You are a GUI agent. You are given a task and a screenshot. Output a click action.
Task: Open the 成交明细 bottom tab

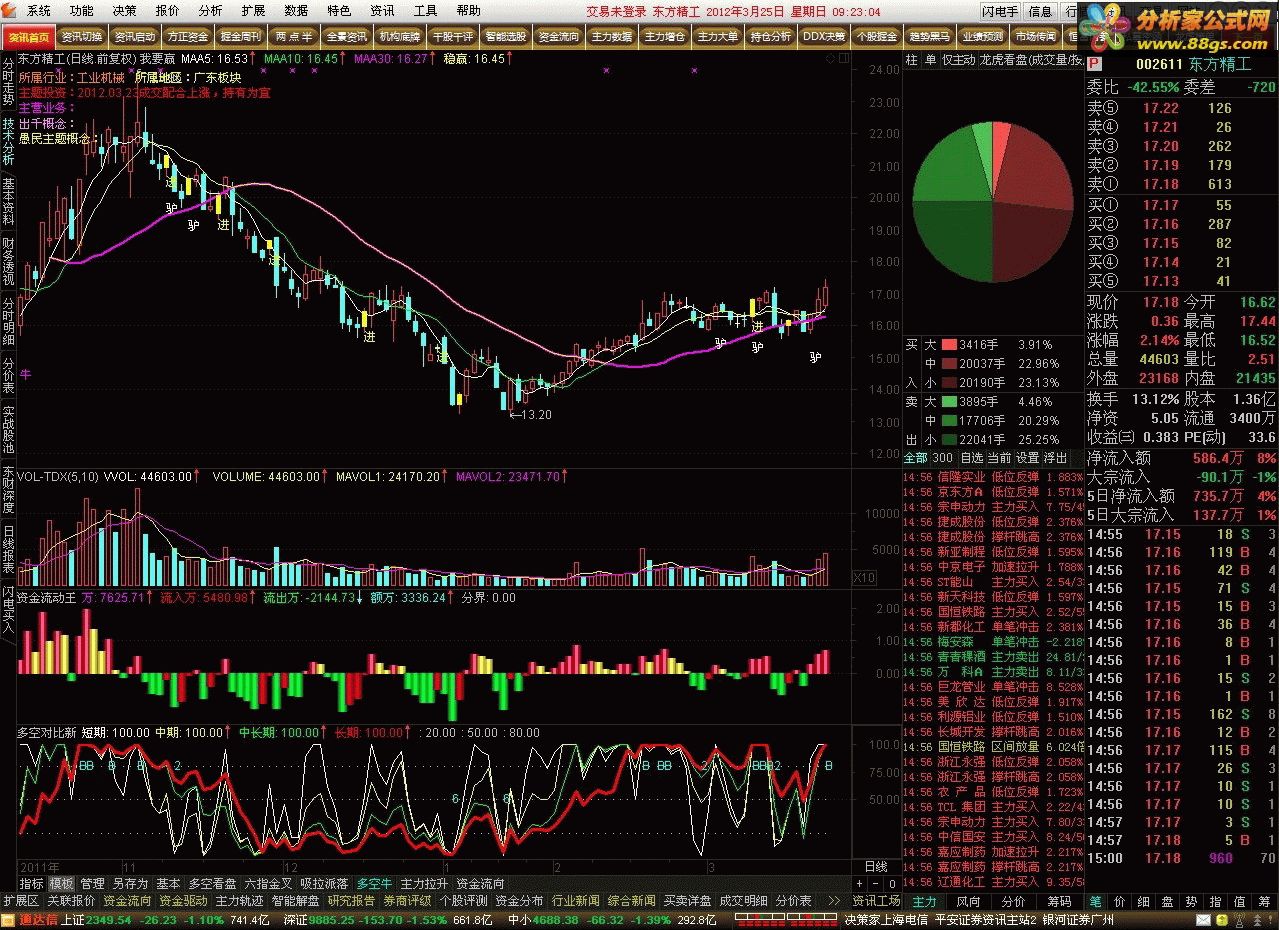744,901
